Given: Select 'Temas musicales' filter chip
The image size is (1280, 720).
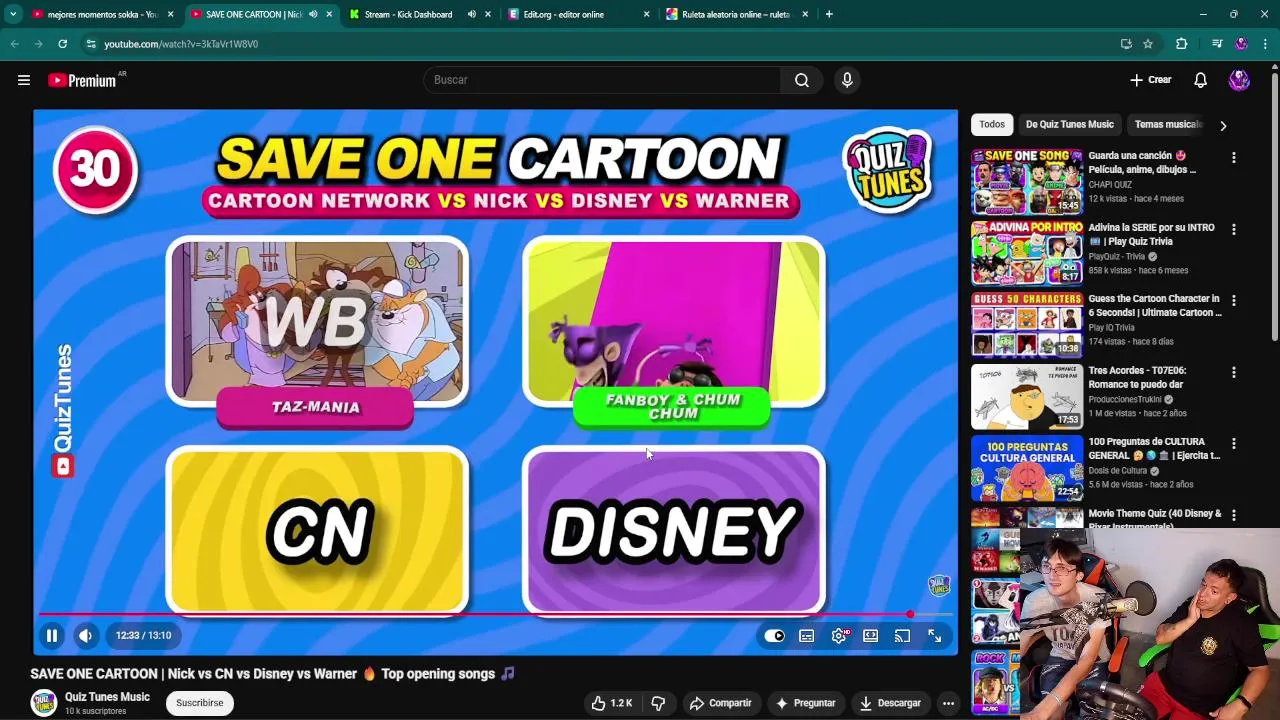Looking at the screenshot, I should point(1167,124).
